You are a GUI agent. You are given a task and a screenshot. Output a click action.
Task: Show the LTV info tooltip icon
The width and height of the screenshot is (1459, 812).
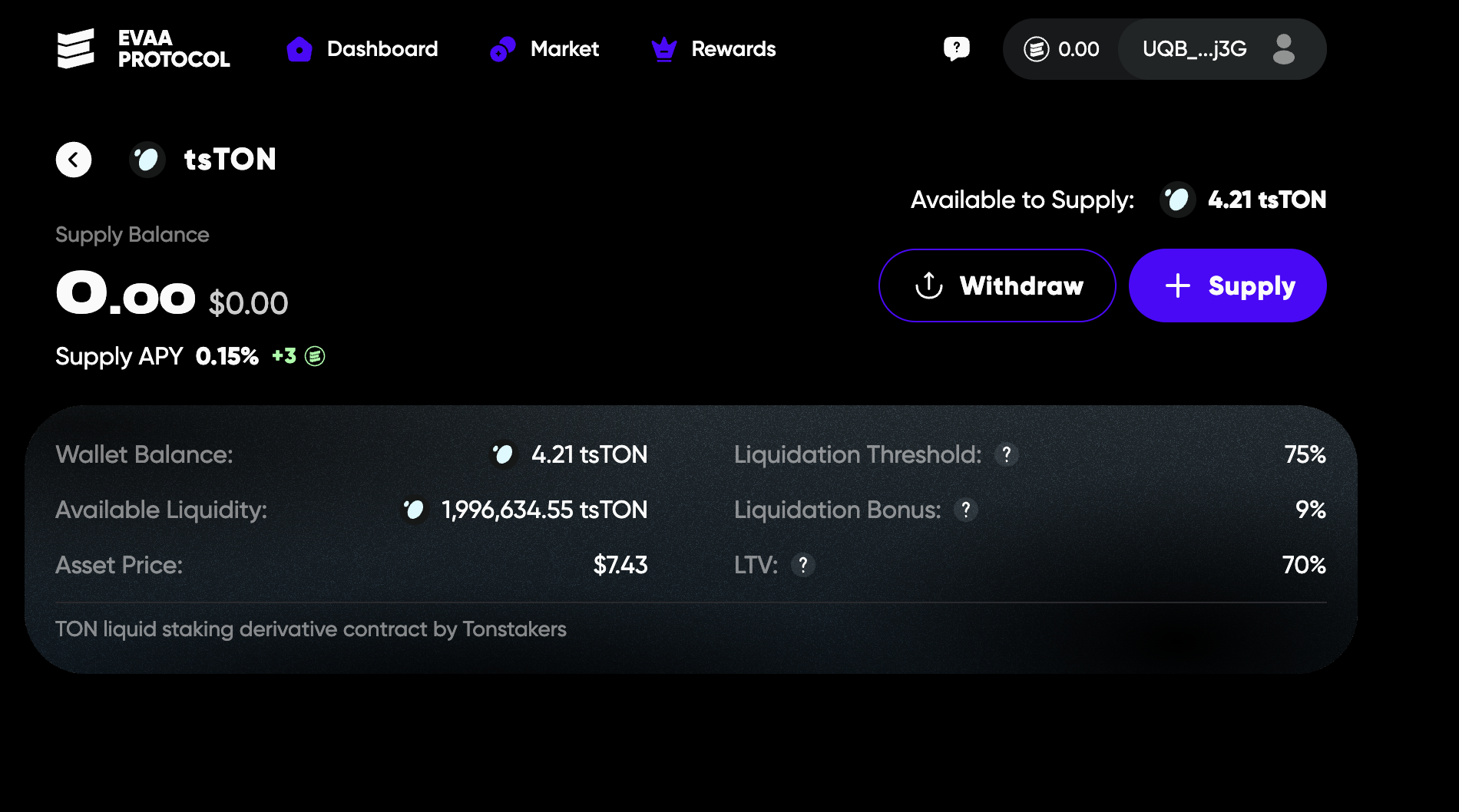pyautogui.click(x=802, y=565)
